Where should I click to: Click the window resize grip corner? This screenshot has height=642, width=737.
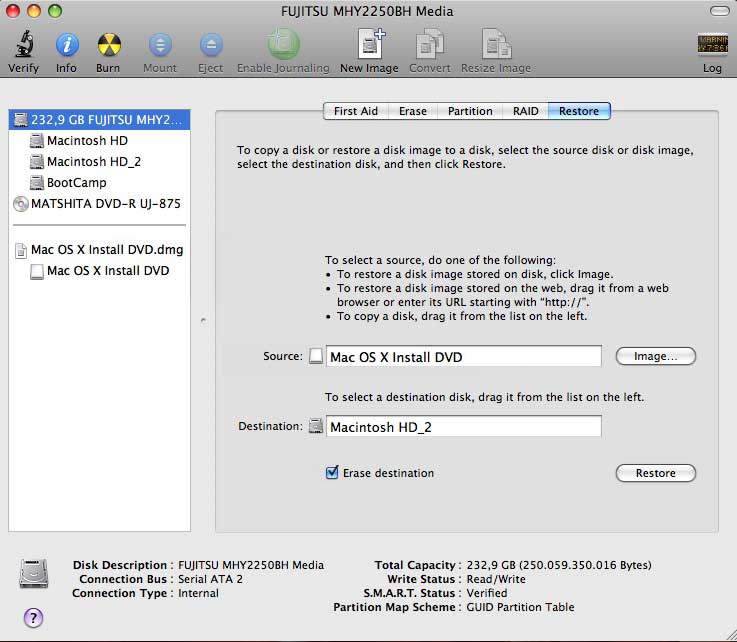point(729,634)
